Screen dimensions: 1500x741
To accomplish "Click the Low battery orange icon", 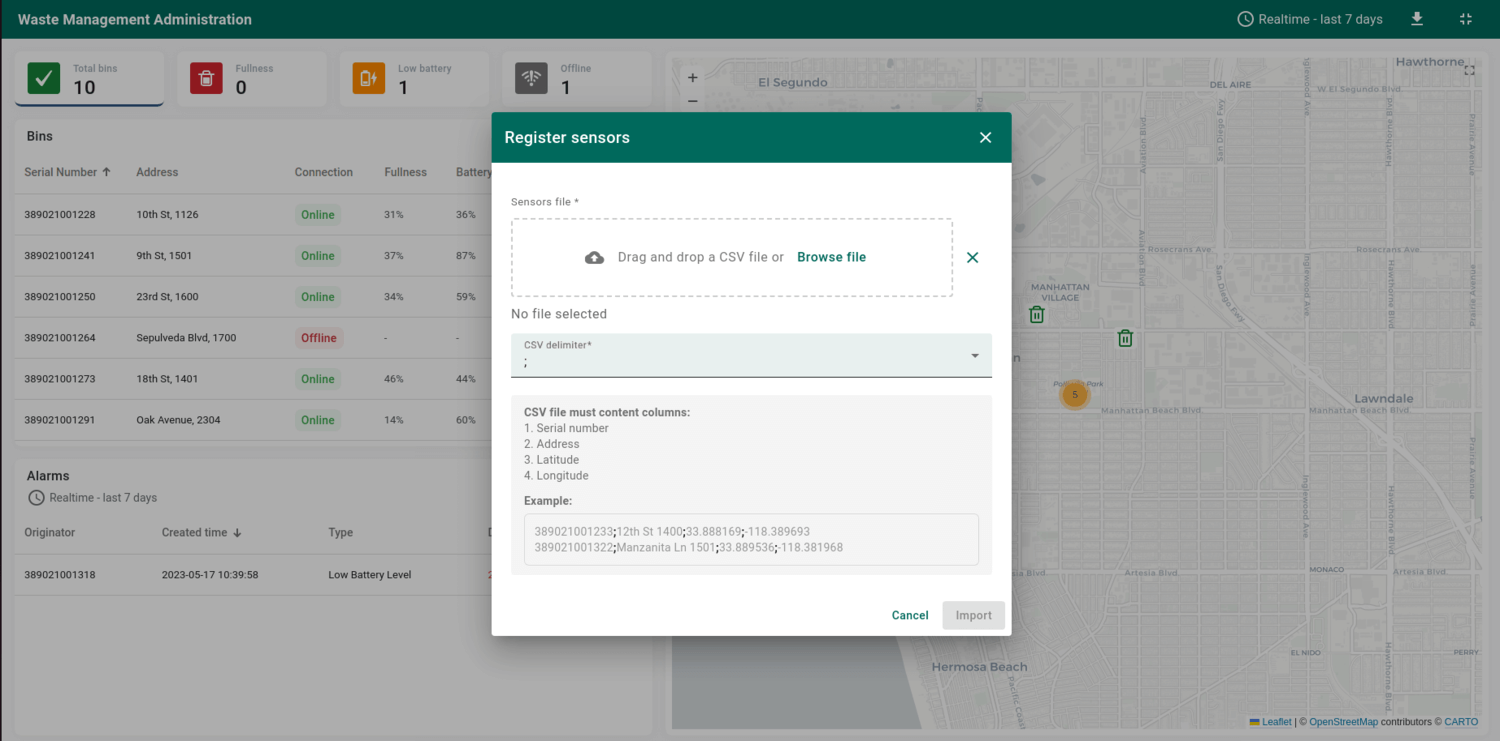I will pyautogui.click(x=368, y=78).
